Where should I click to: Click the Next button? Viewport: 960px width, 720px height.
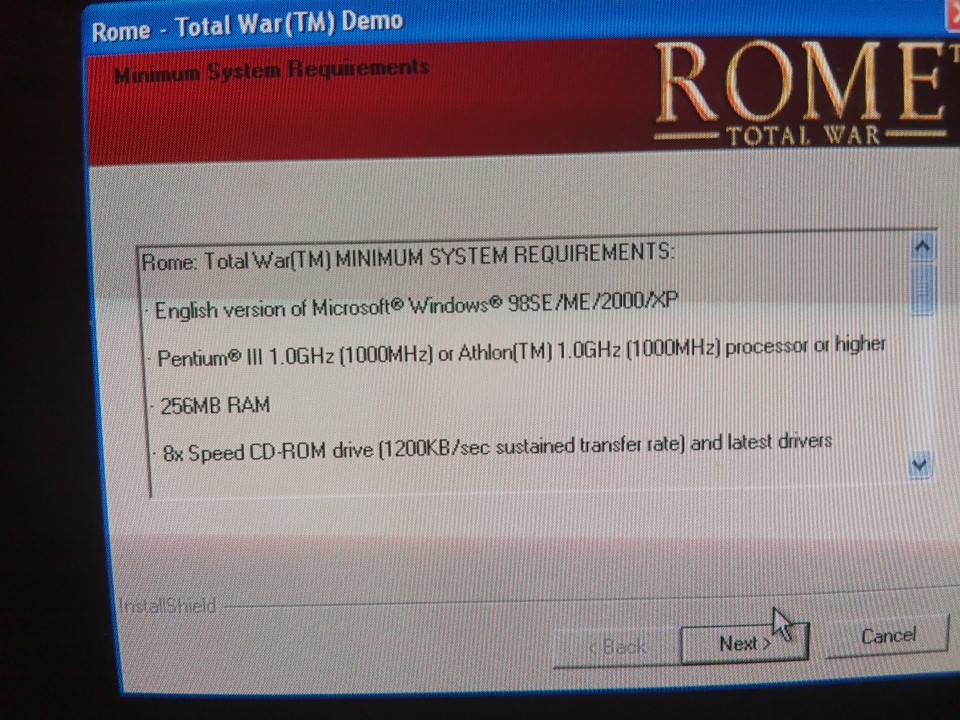pos(744,643)
